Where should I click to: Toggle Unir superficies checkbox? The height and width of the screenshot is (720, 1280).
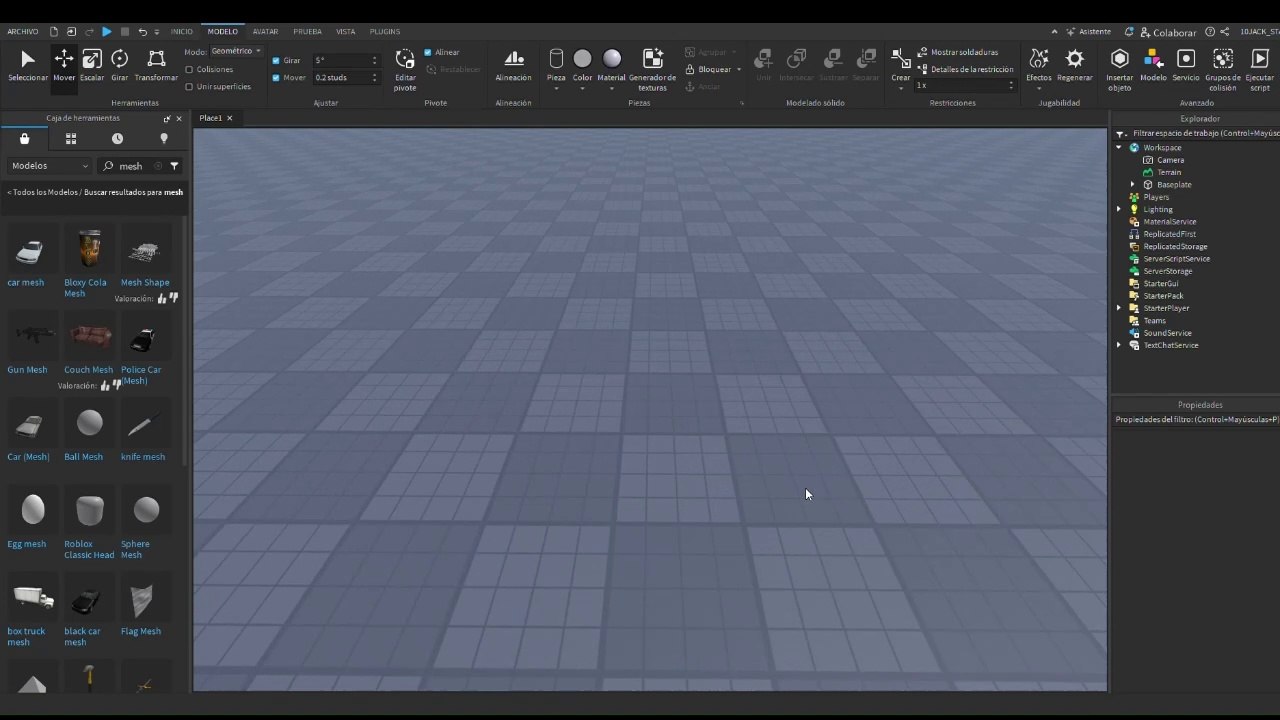pos(189,87)
